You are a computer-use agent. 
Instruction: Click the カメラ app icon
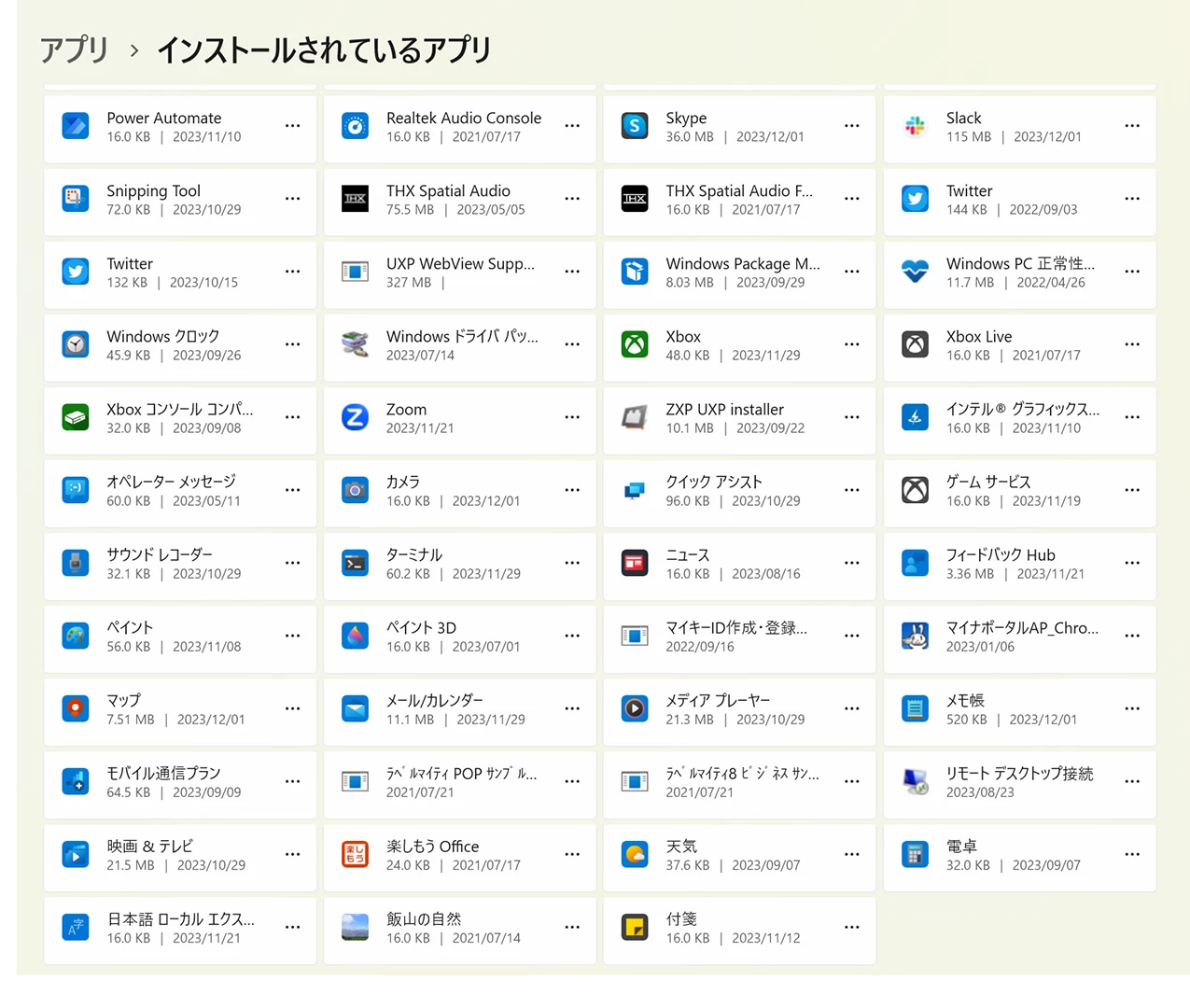click(x=355, y=490)
